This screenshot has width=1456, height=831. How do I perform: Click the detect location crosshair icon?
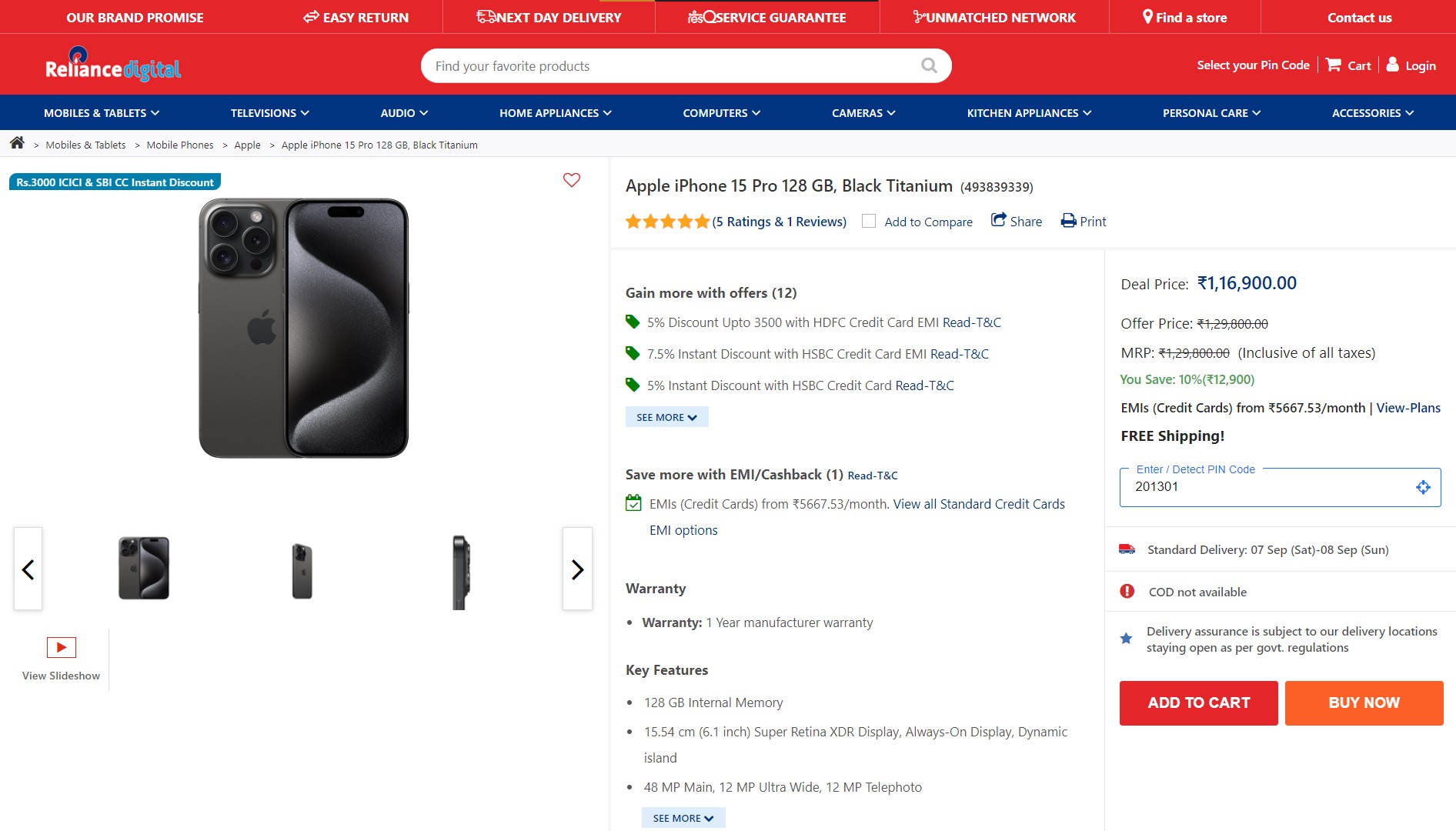pos(1423,487)
